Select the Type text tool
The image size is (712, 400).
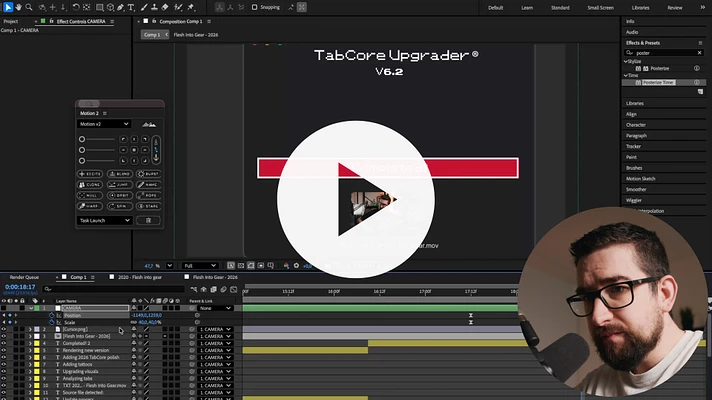131,7
